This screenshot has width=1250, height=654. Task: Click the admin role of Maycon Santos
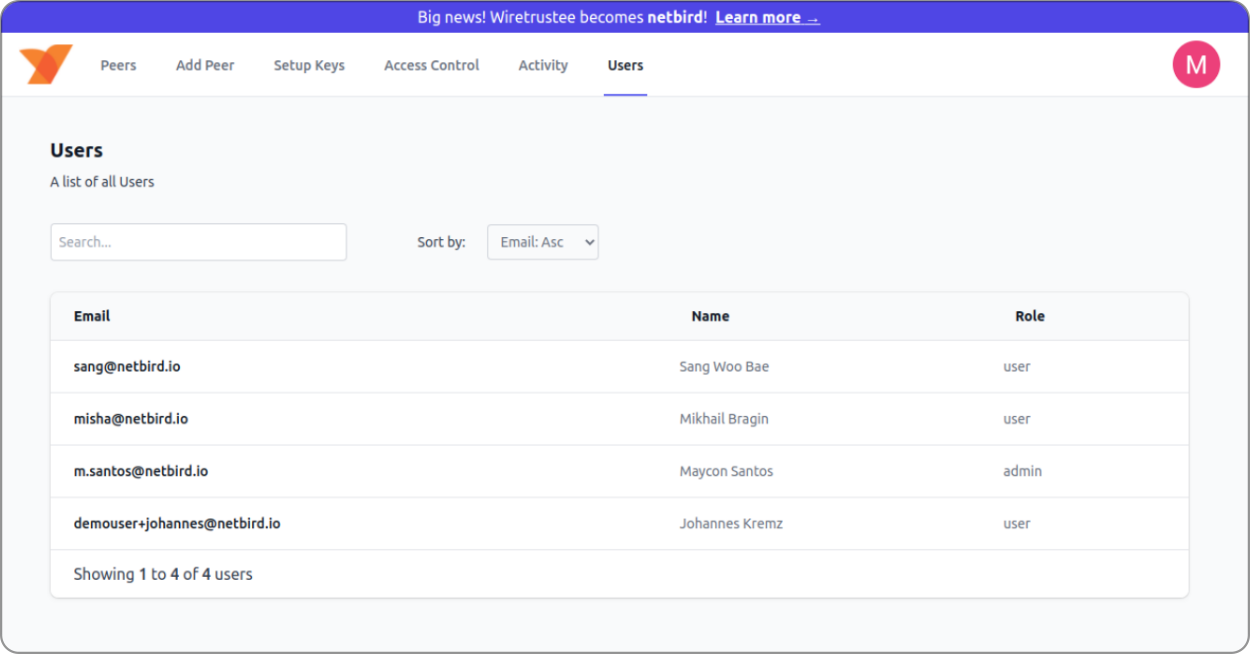pyautogui.click(x=1022, y=471)
